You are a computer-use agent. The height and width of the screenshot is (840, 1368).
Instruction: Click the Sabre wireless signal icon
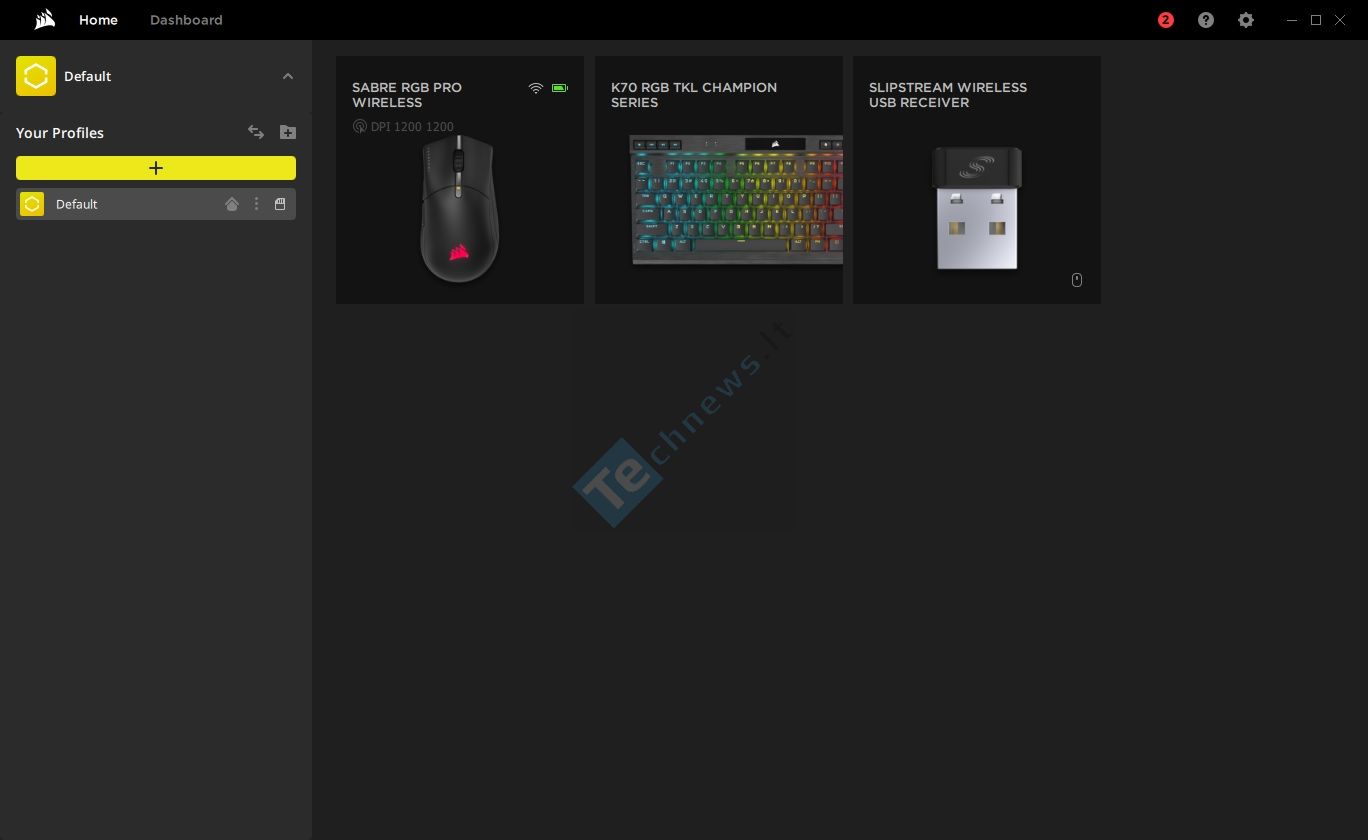(x=536, y=88)
